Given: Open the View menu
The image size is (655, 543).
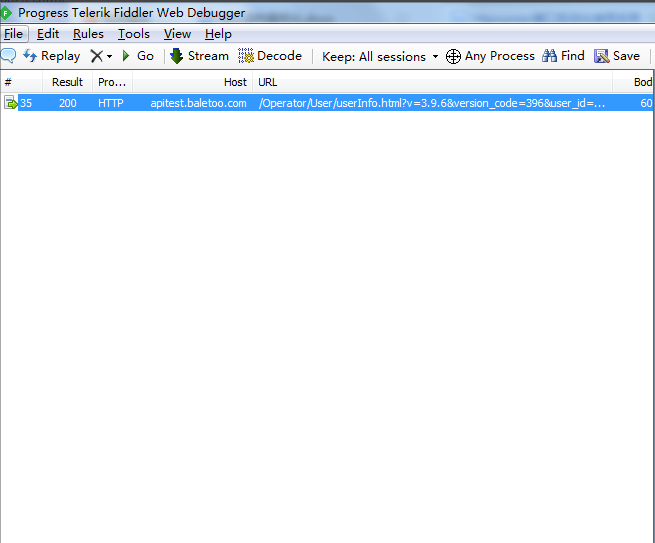Looking at the screenshot, I should [177, 34].
